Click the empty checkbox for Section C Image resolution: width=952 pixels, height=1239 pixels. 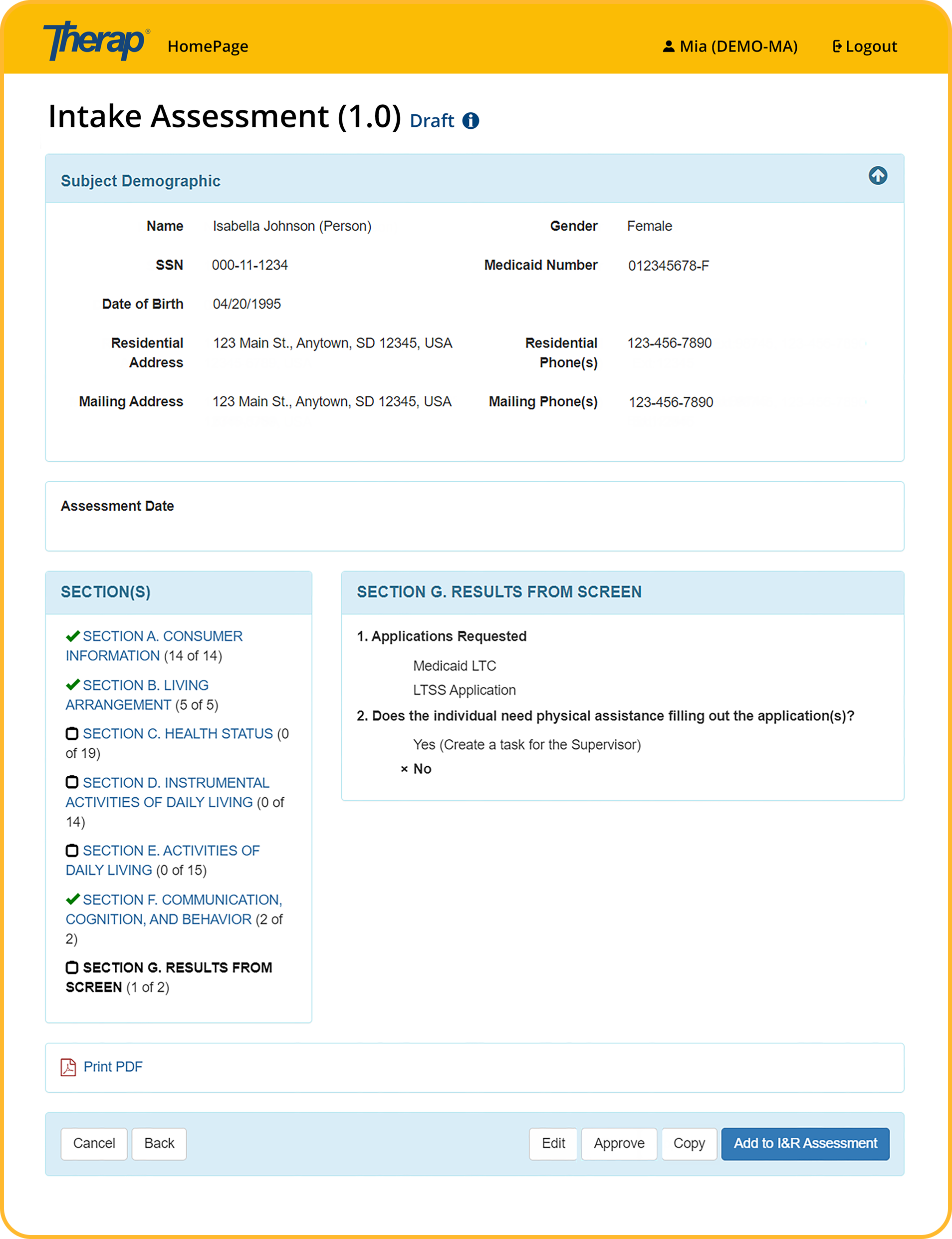[72, 733]
